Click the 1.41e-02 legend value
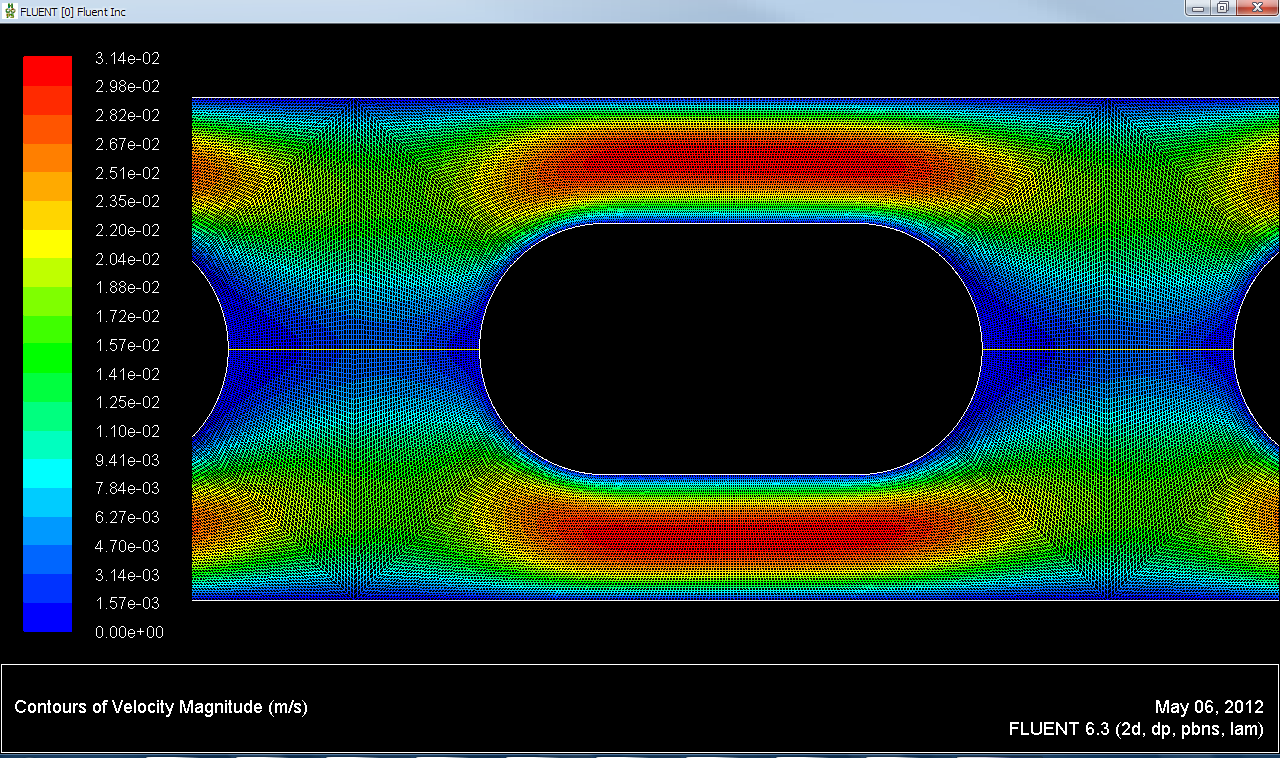1280x758 pixels. 128,374
